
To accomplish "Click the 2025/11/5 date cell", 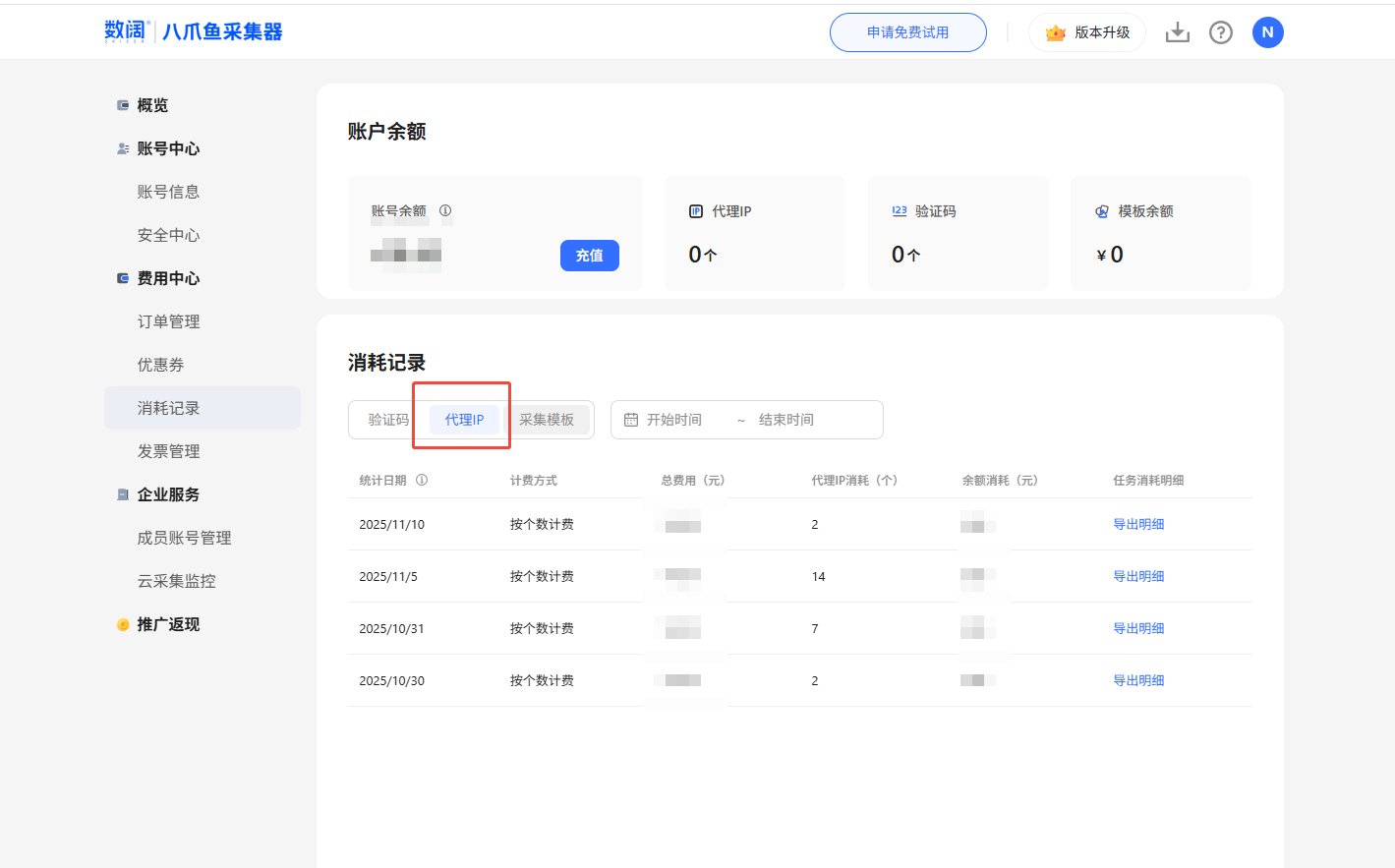I will [x=388, y=576].
